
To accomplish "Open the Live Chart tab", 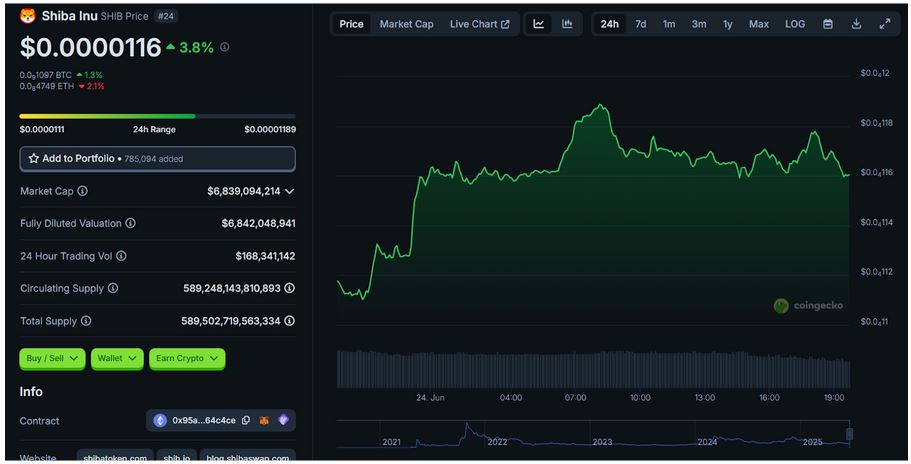I will point(479,24).
